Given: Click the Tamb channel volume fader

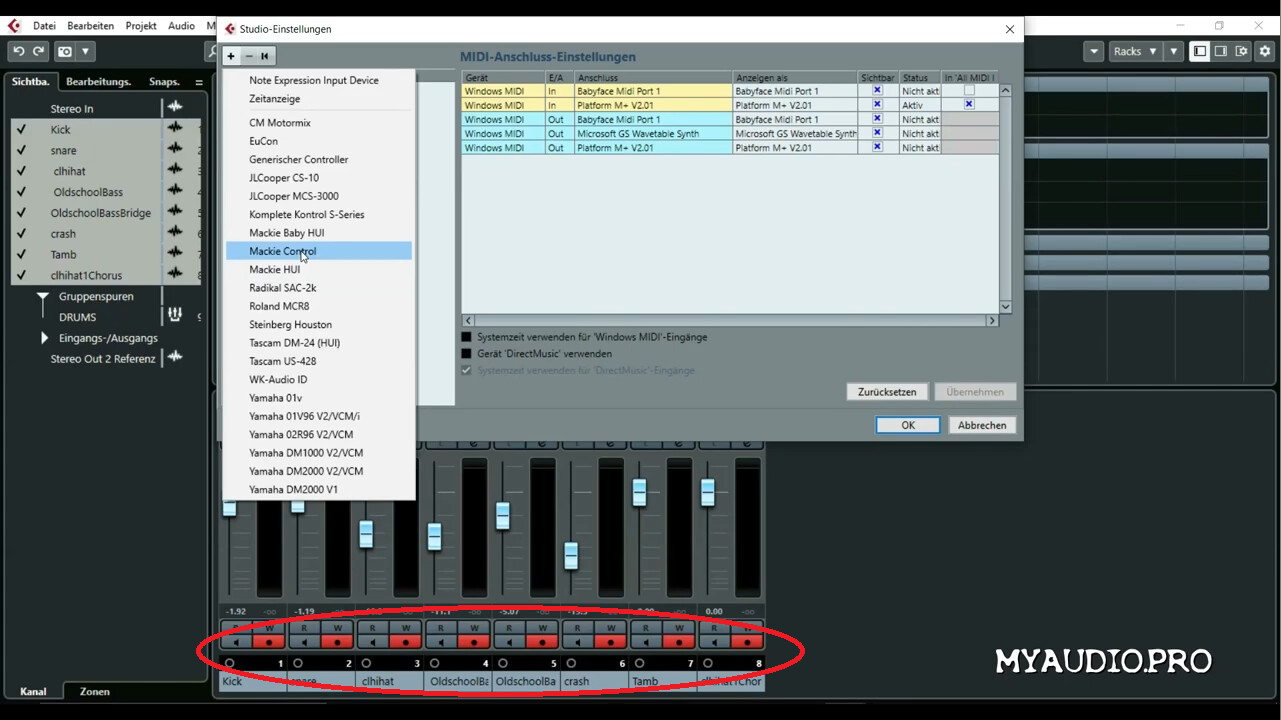Looking at the screenshot, I should tap(639, 492).
